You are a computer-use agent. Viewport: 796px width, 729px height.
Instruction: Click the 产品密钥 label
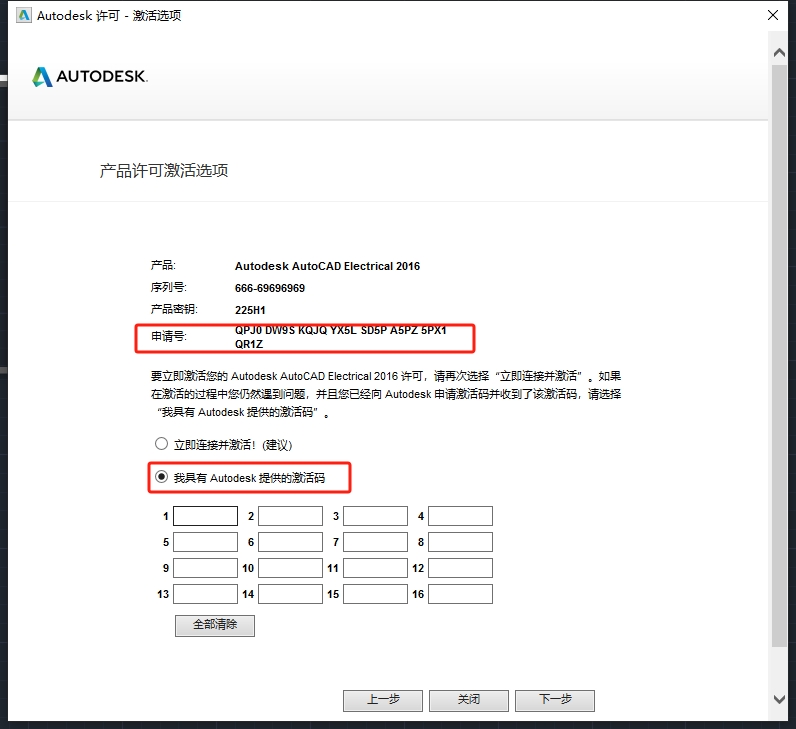[174, 309]
